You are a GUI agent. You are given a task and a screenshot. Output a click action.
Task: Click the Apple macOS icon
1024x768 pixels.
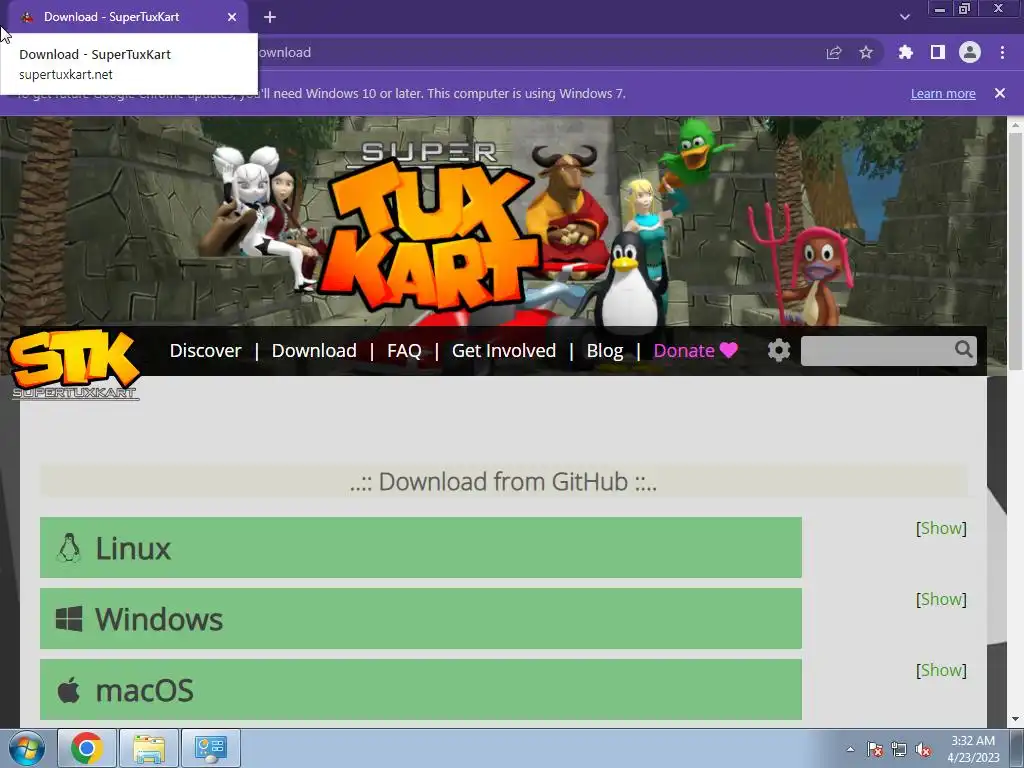click(x=69, y=690)
